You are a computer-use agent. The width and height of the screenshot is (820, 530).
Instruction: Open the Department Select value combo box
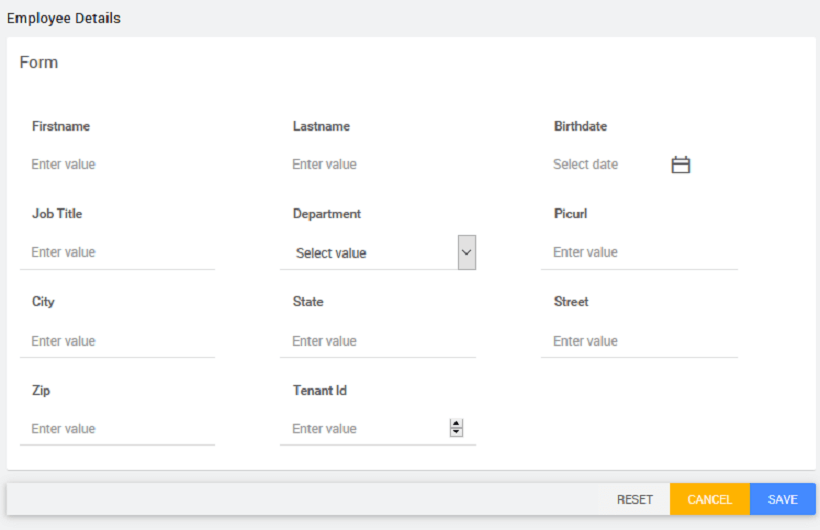[368, 253]
